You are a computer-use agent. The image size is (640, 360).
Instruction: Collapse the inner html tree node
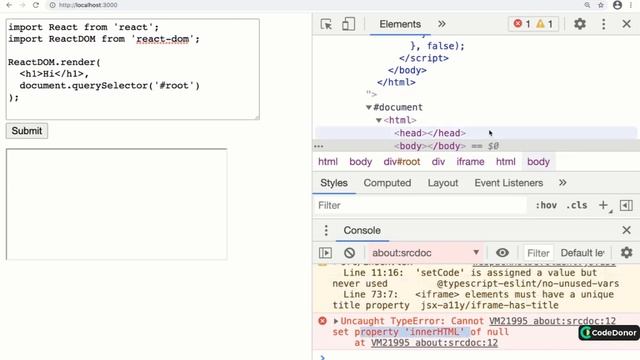pyautogui.click(x=379, y=120)
